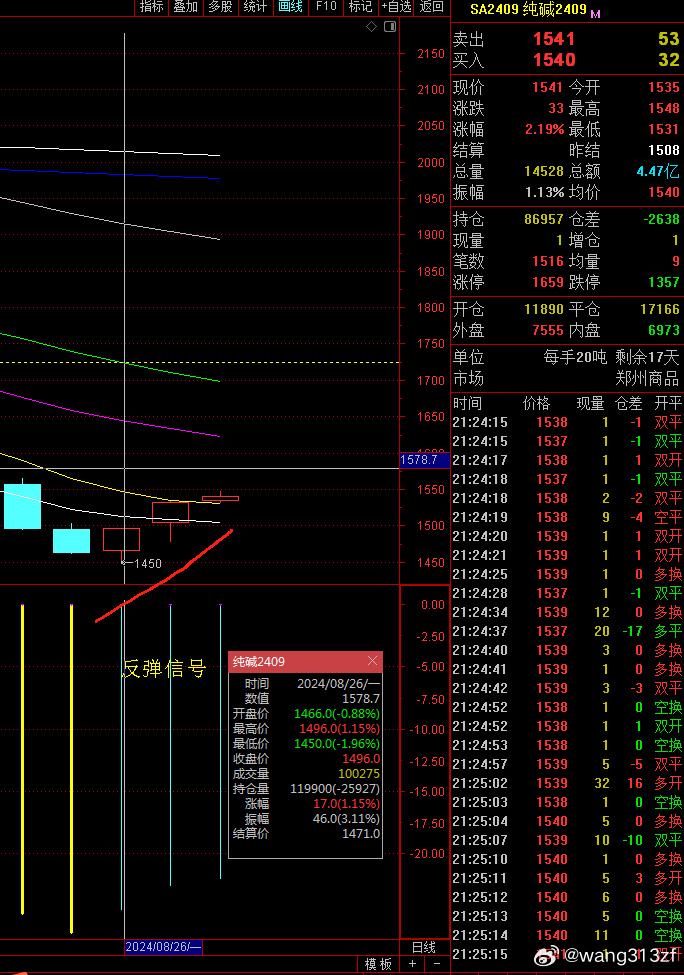The image size is (684, 975).
Task: Click the red hollow candle labeled 1450
Action: (x=121, y=539)
